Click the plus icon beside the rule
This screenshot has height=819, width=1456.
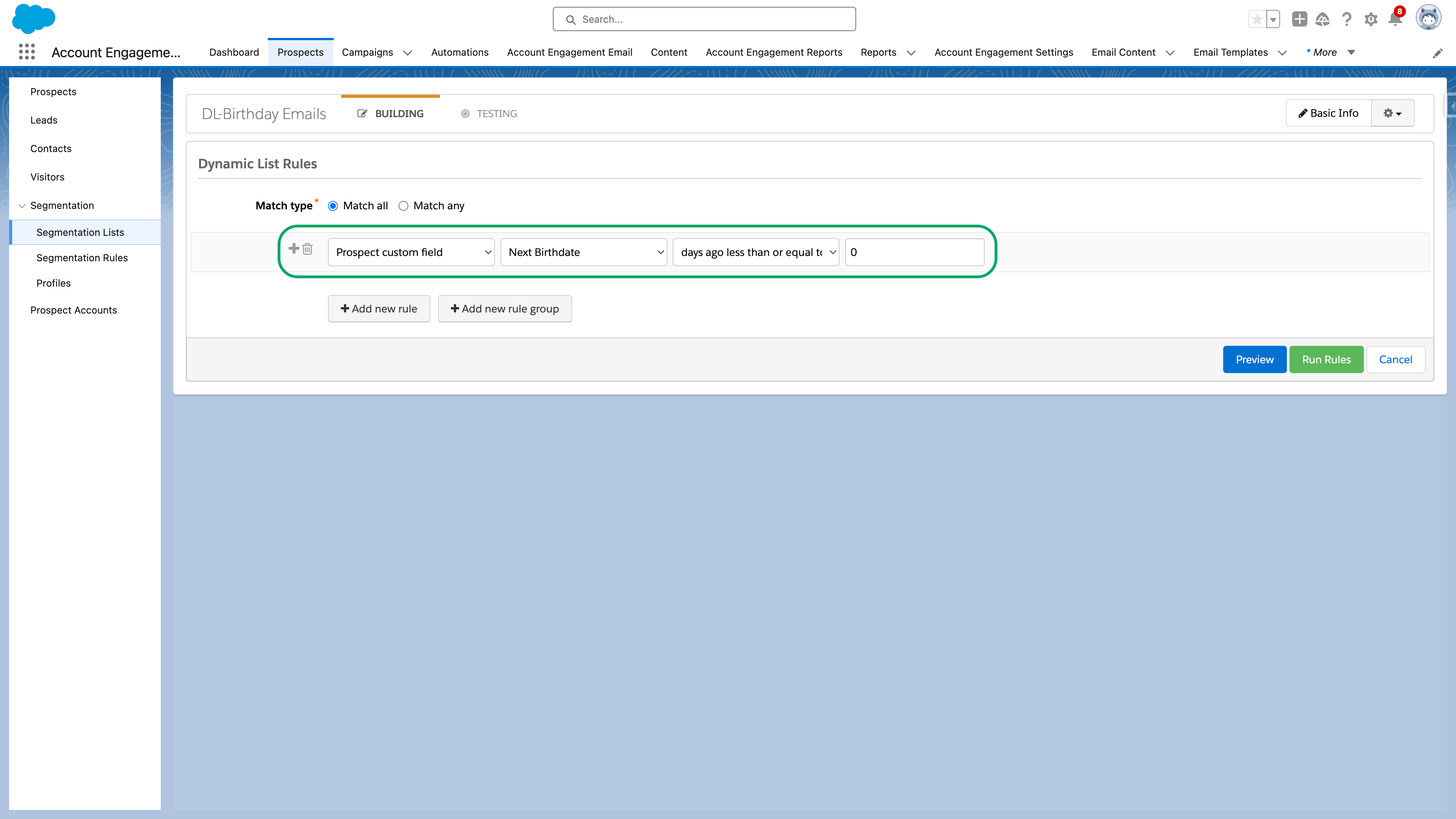294,248
